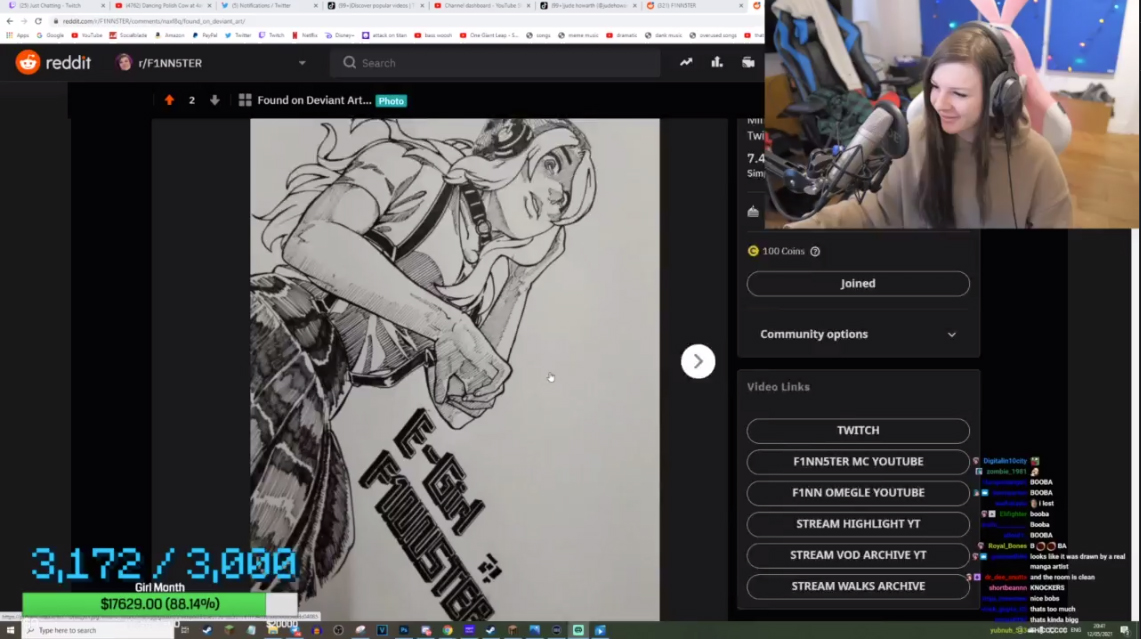Open the attack on titan bookmark

tap(385, 35)
